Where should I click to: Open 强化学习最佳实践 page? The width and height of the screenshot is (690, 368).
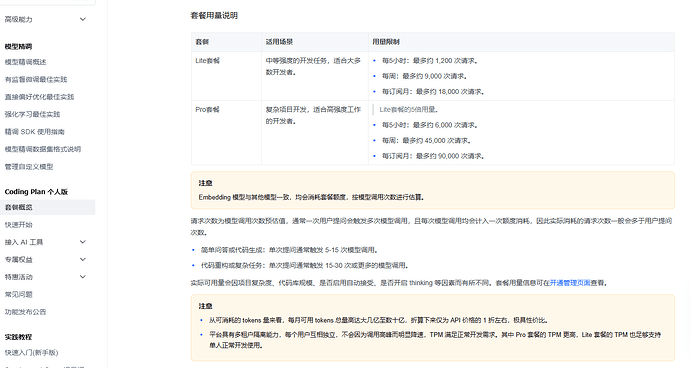pyautogui.click(x=33, y=114)
